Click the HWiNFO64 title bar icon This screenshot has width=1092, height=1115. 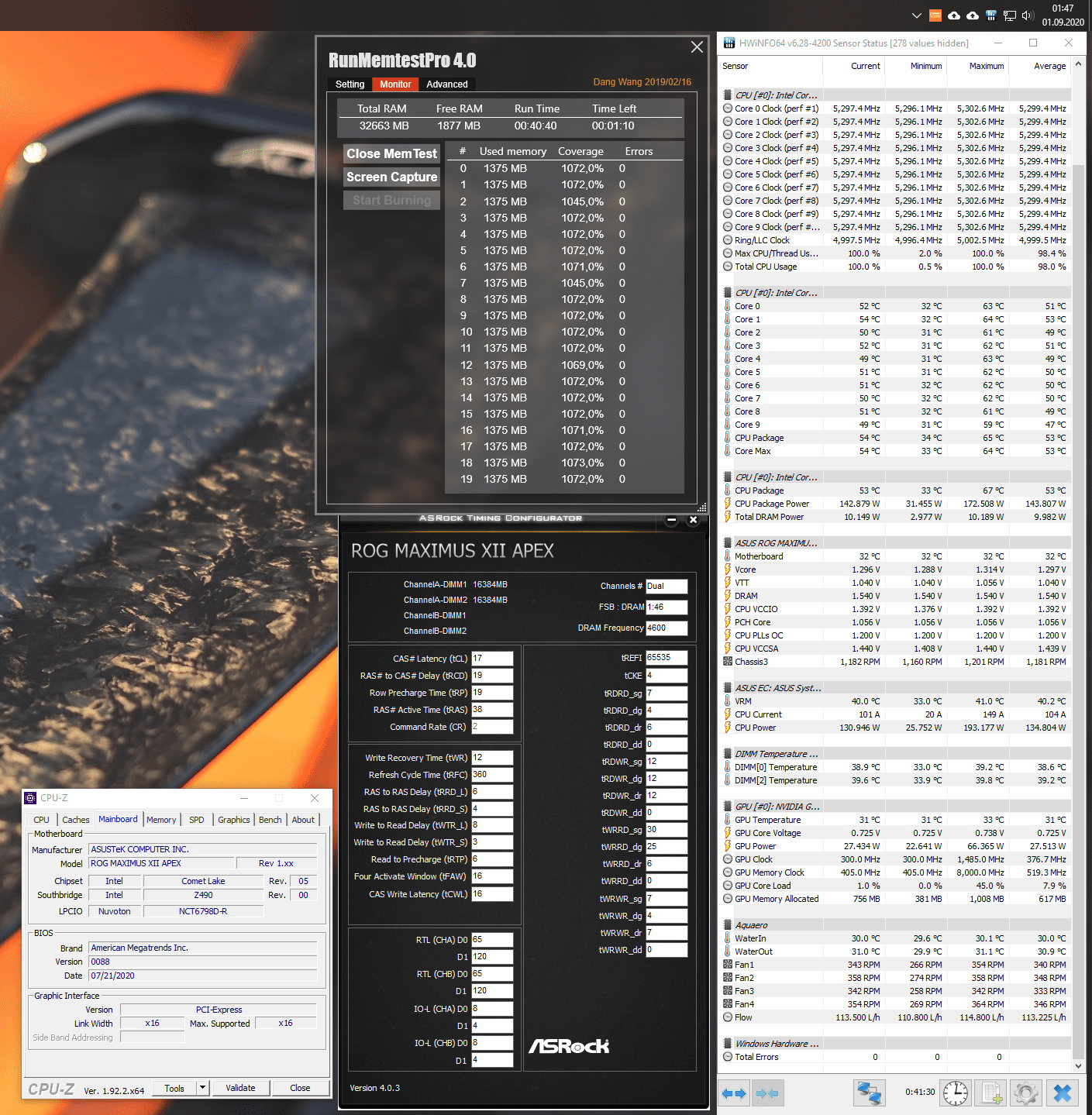729,43
